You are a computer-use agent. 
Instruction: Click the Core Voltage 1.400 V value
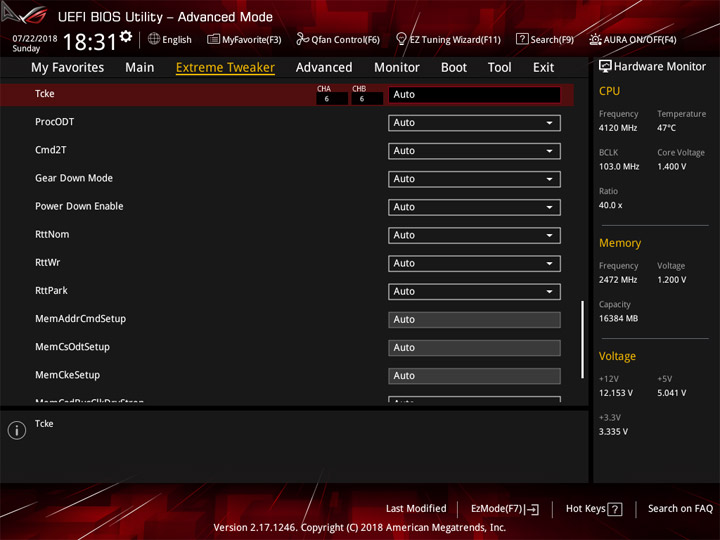tap(671, 167)
